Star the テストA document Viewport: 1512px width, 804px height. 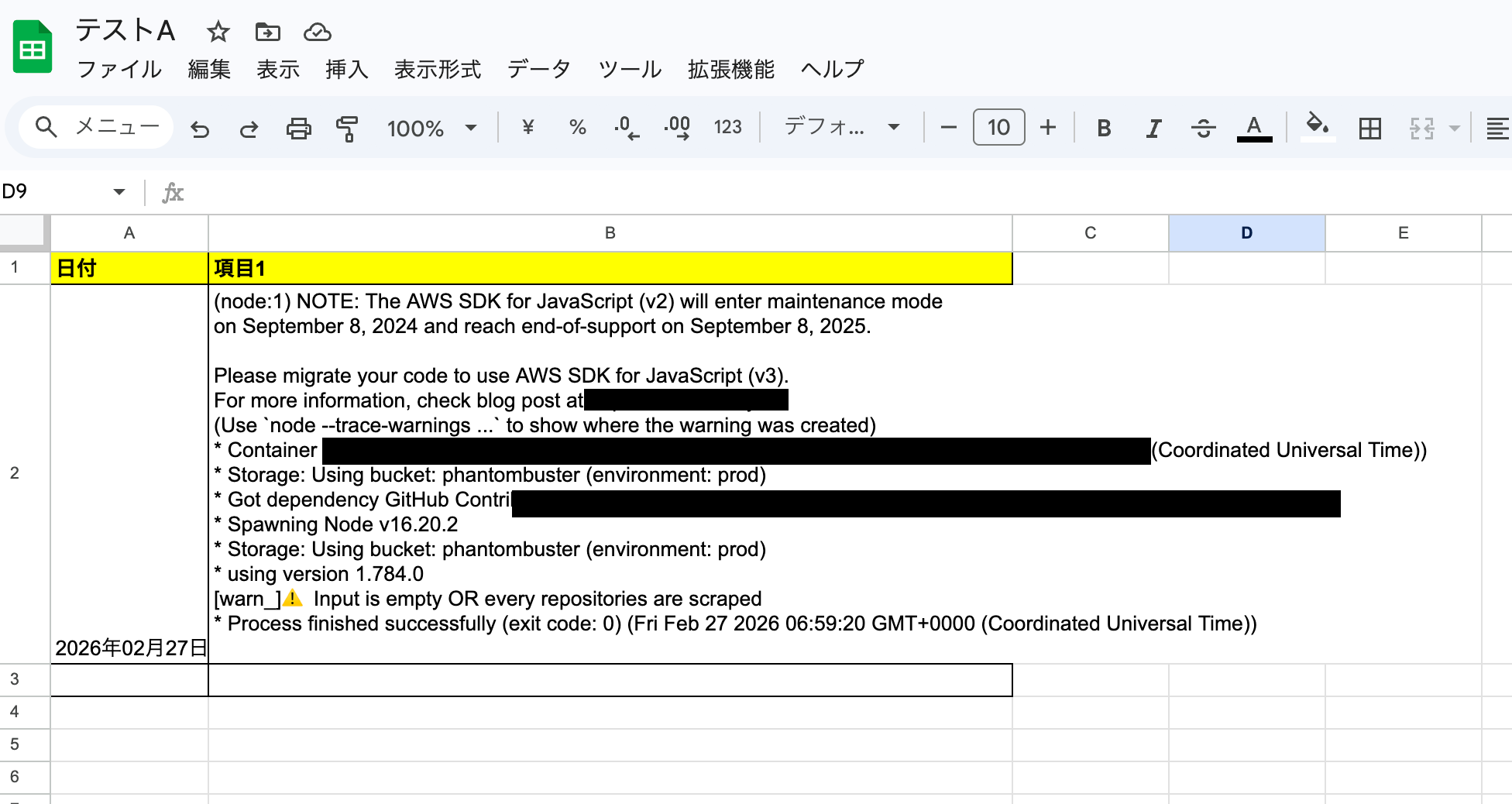(218, 32)
